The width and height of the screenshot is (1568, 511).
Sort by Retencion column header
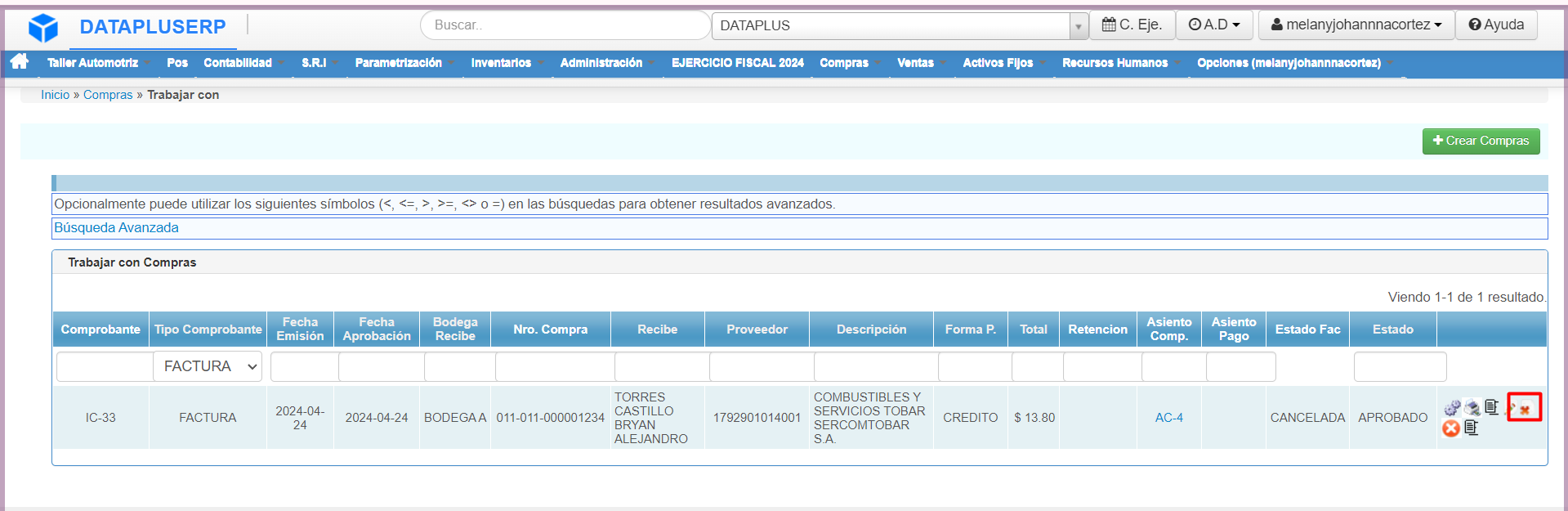point(1098,329)
